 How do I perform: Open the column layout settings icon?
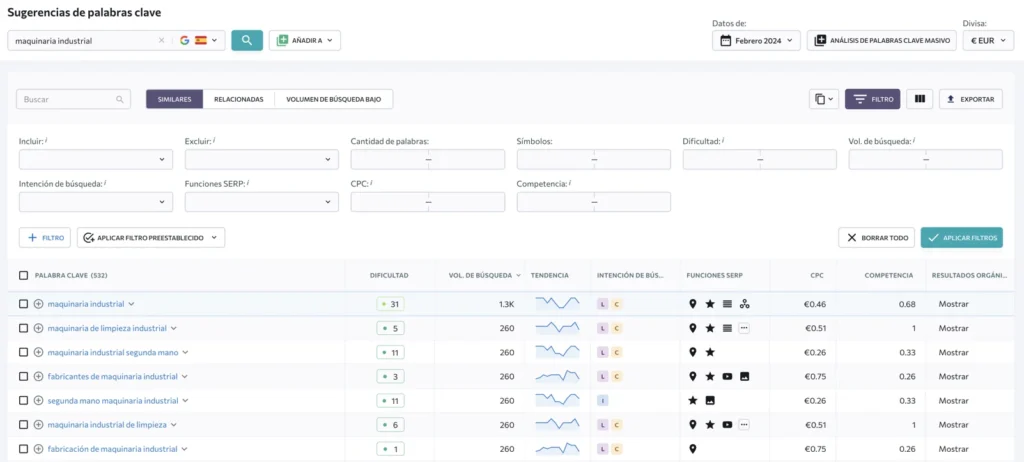point(920,99)
